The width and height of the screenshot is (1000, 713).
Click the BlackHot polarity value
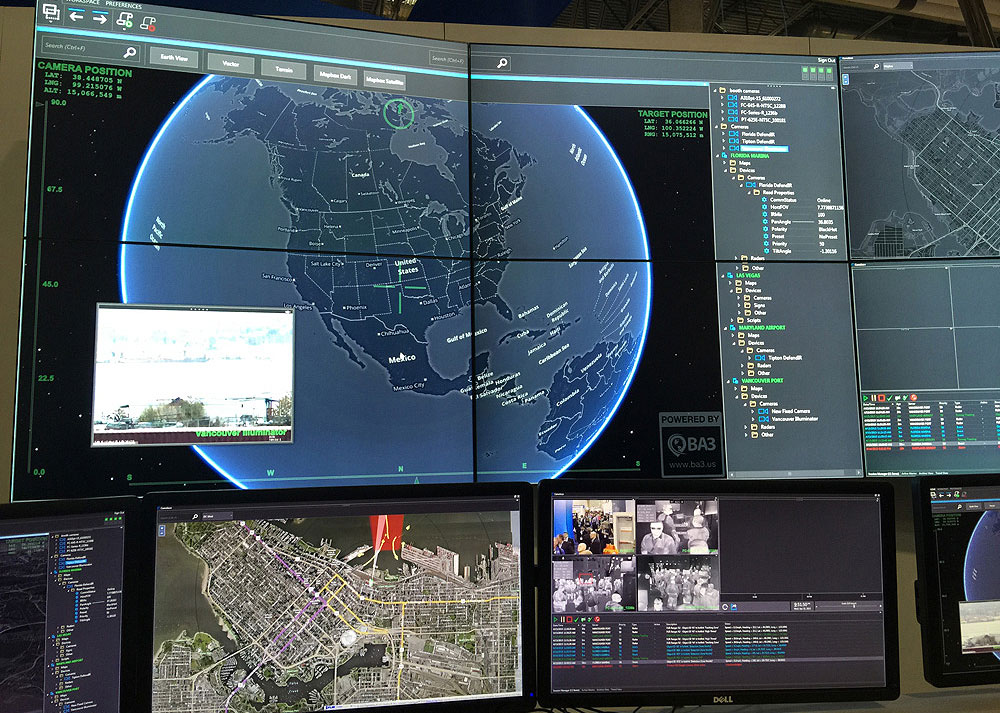828,229
